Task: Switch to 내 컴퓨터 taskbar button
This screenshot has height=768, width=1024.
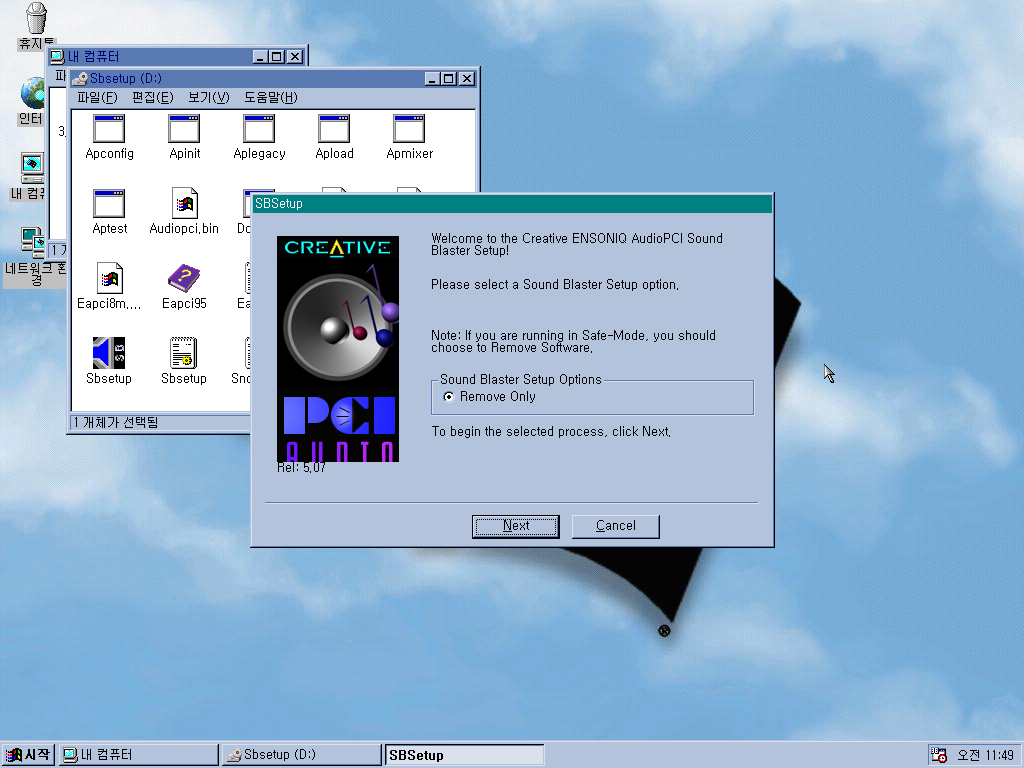Action: click(138, 755)
